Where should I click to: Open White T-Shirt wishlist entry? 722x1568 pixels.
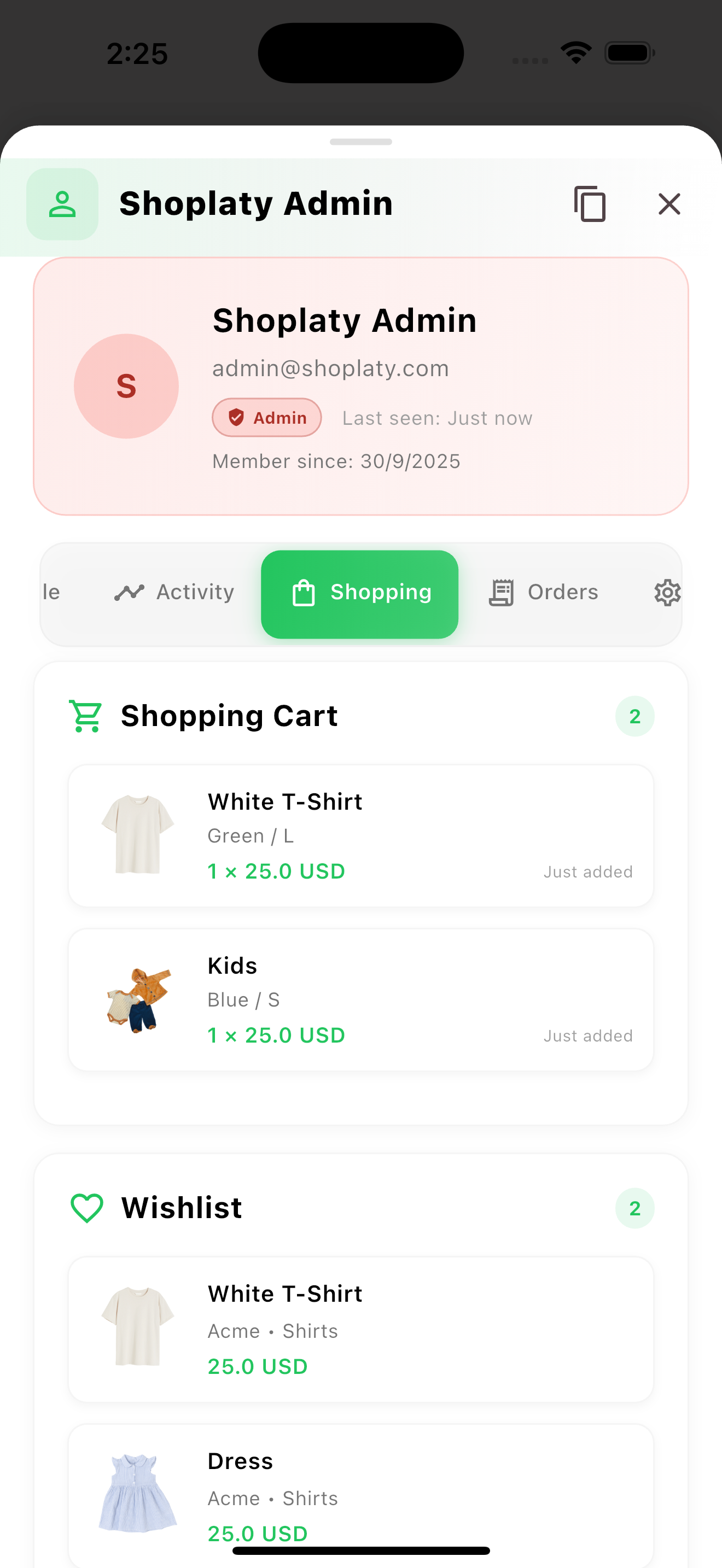[361, 1330]
